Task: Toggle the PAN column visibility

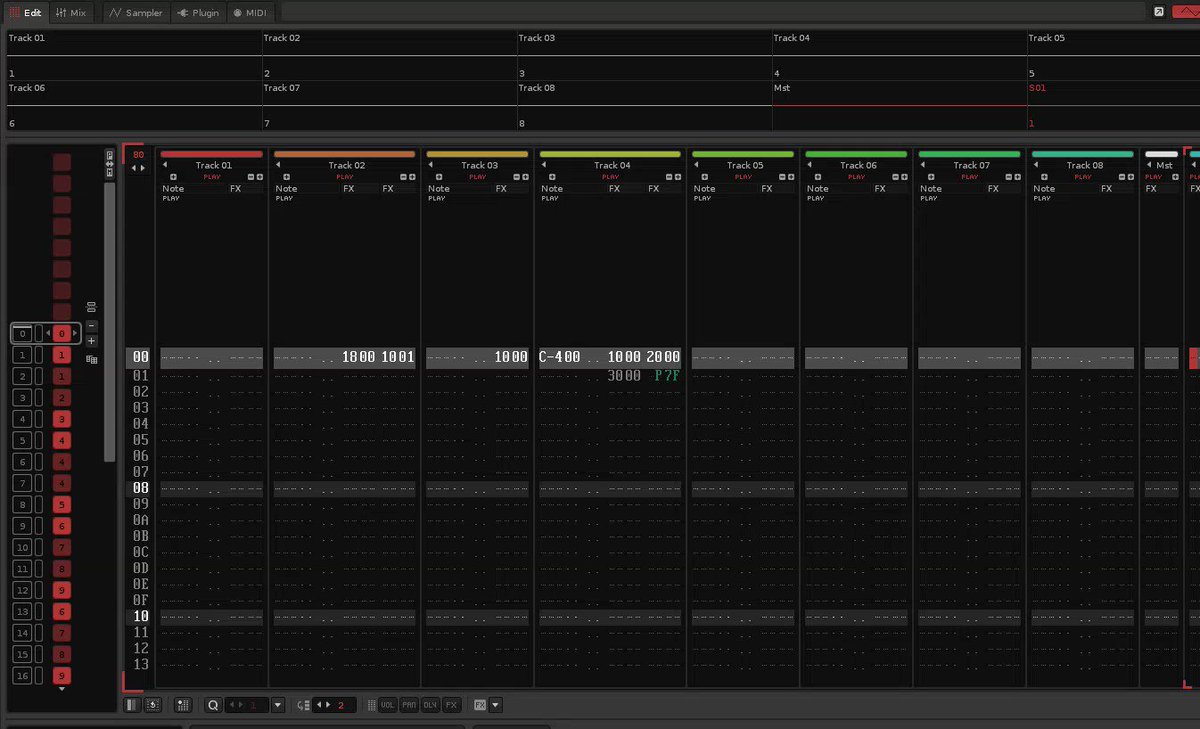Action: click(x=409, y=705)
